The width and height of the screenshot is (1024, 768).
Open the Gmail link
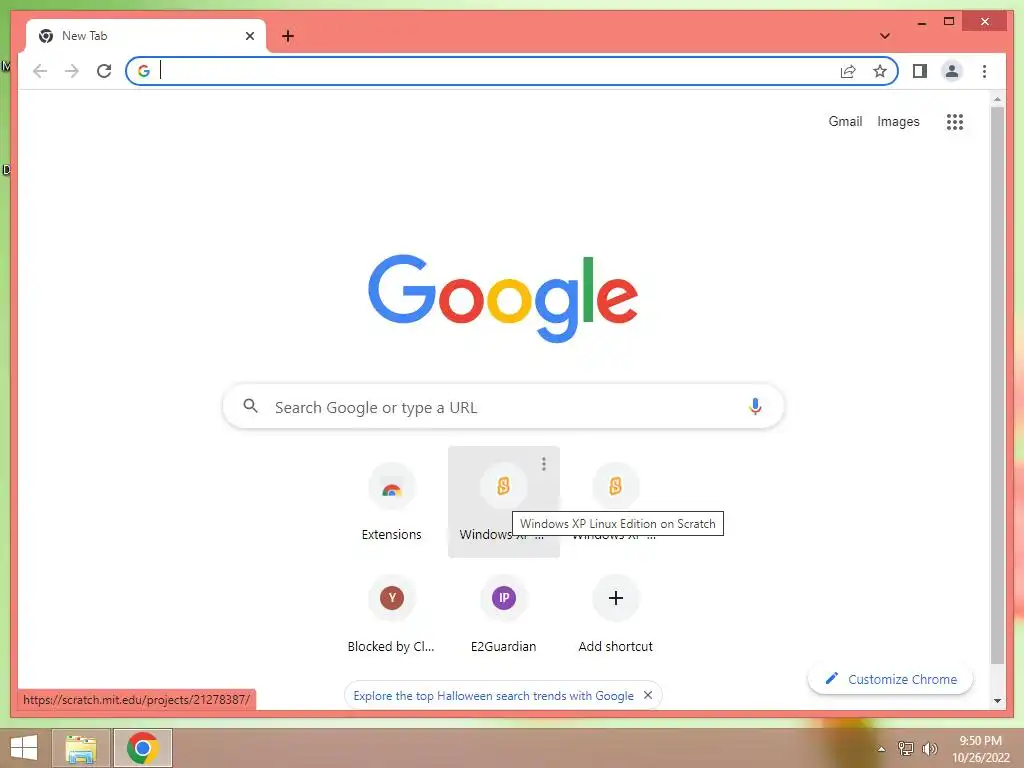[845, 121]
